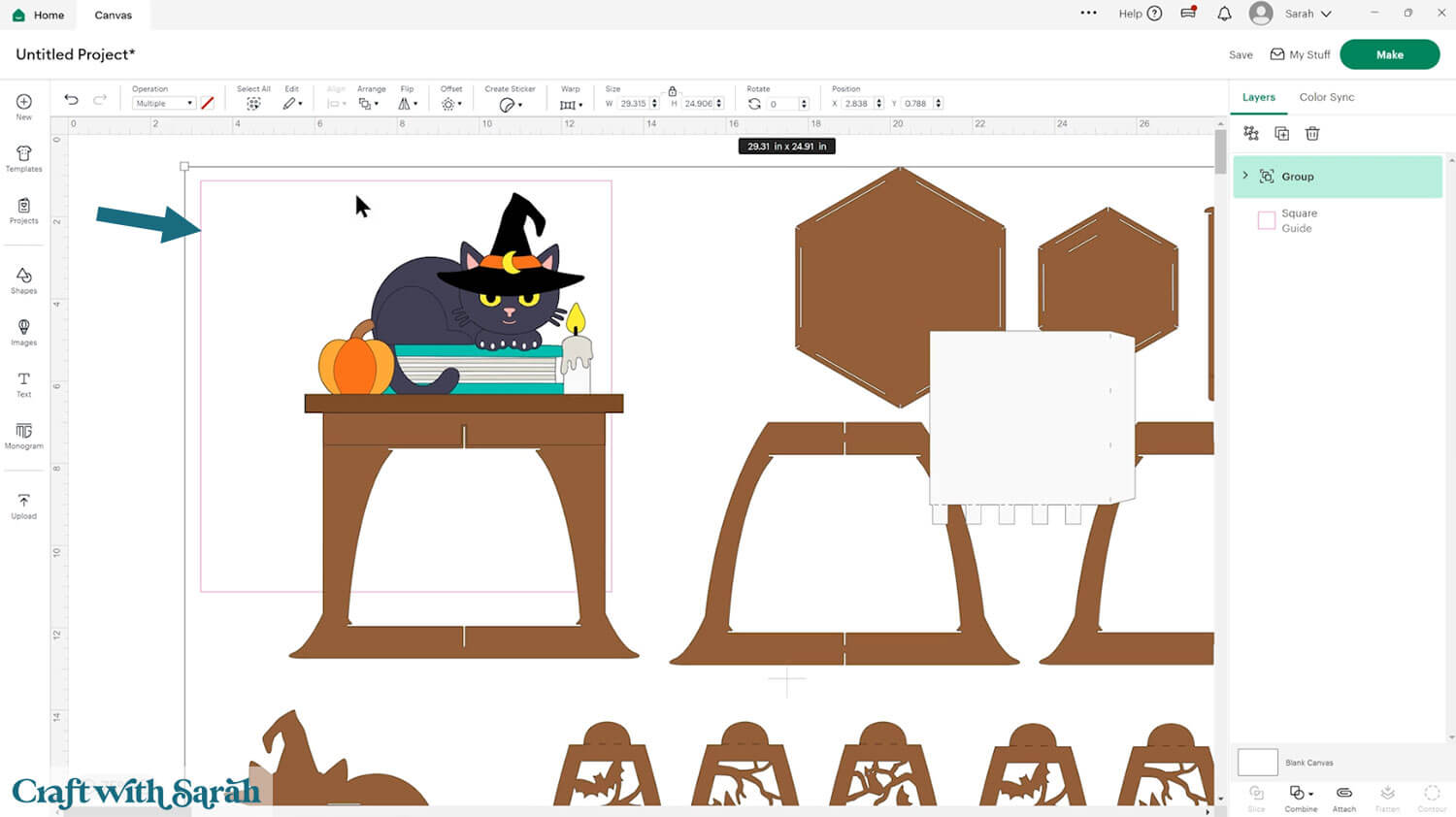Select the Text tool

coord(22,385)
